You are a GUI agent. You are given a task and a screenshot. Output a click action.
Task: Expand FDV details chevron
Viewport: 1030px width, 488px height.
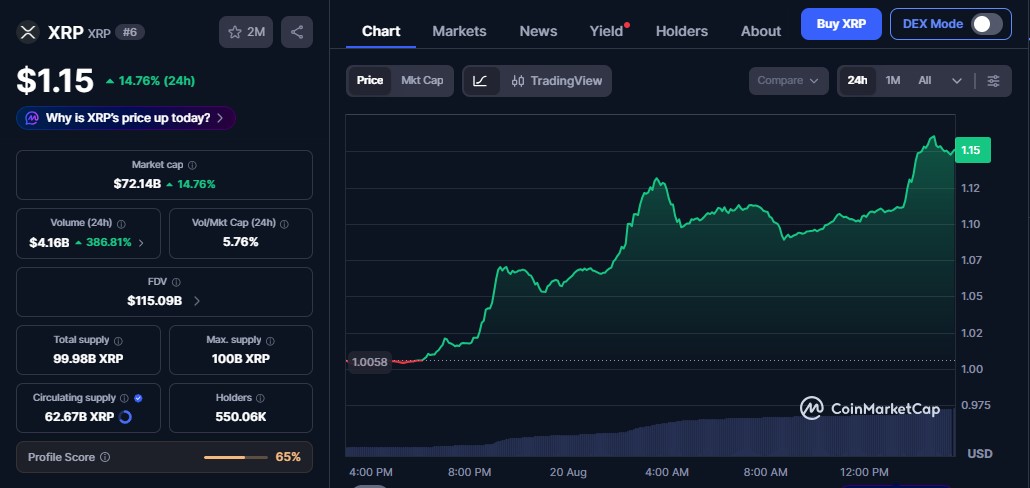pyautogui.click(x=197, y=301)
